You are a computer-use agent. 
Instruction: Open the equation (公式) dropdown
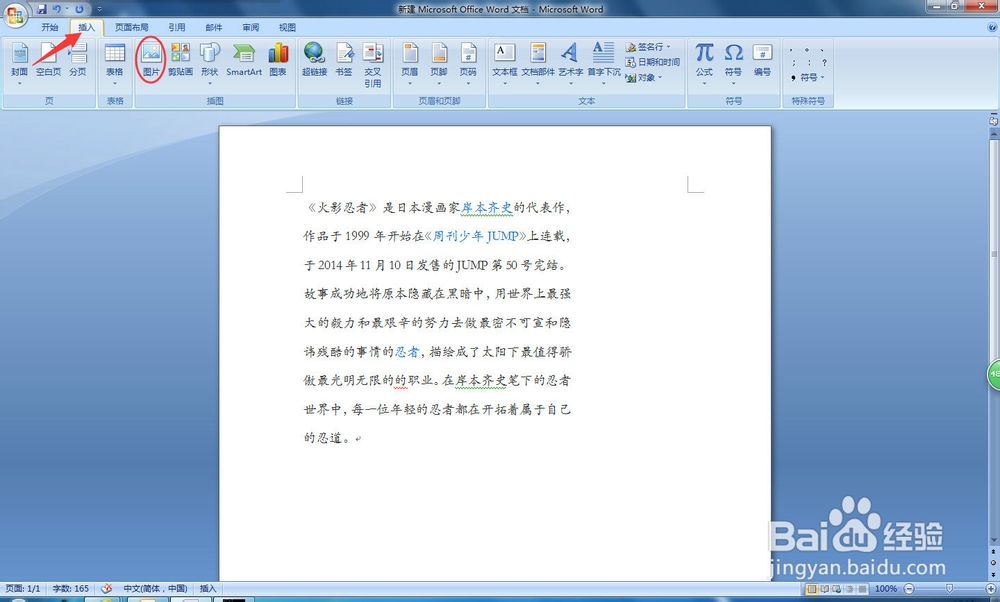click(x=705, y=64)
